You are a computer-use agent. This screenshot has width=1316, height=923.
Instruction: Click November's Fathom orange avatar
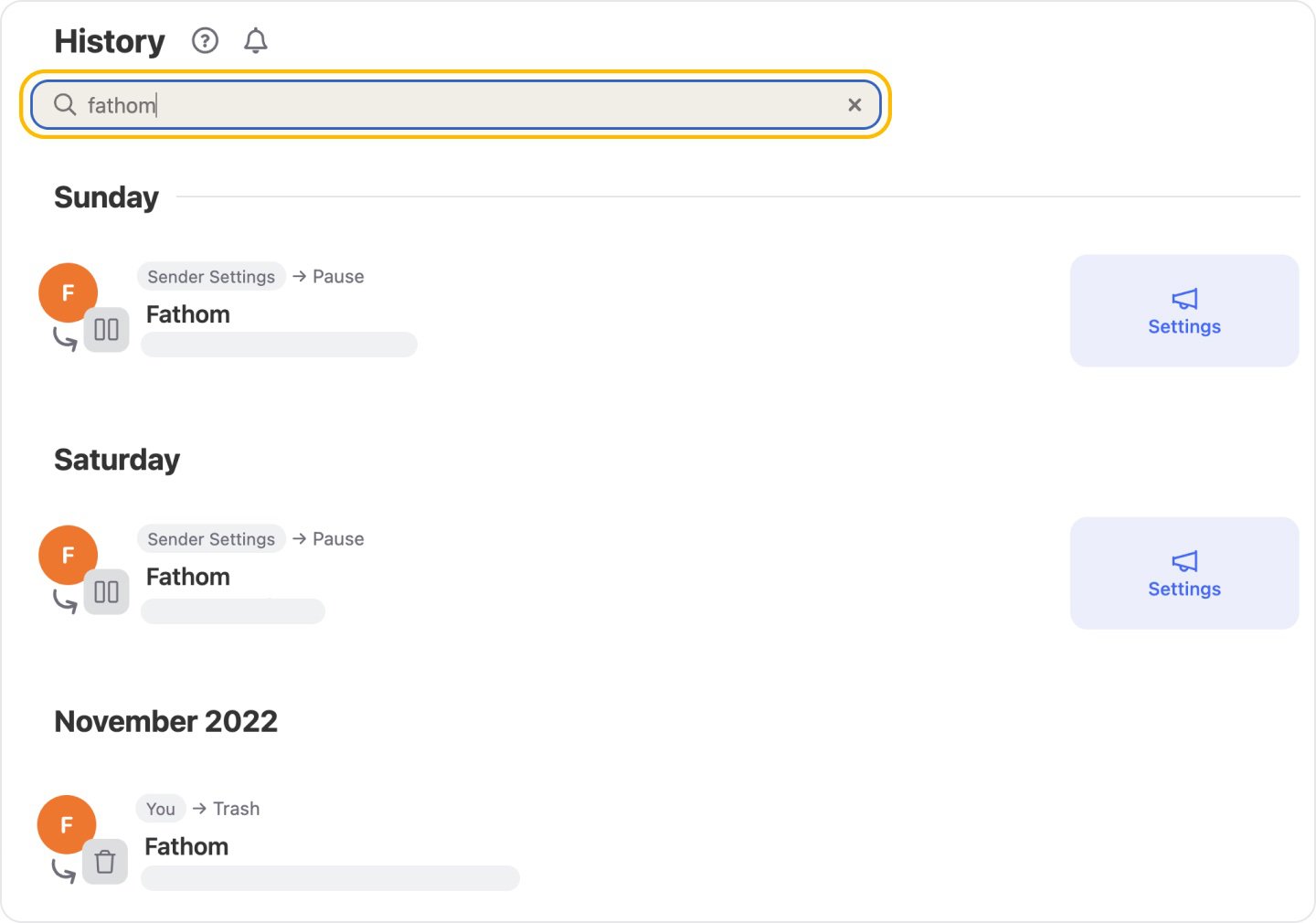(x=67, y=824)
